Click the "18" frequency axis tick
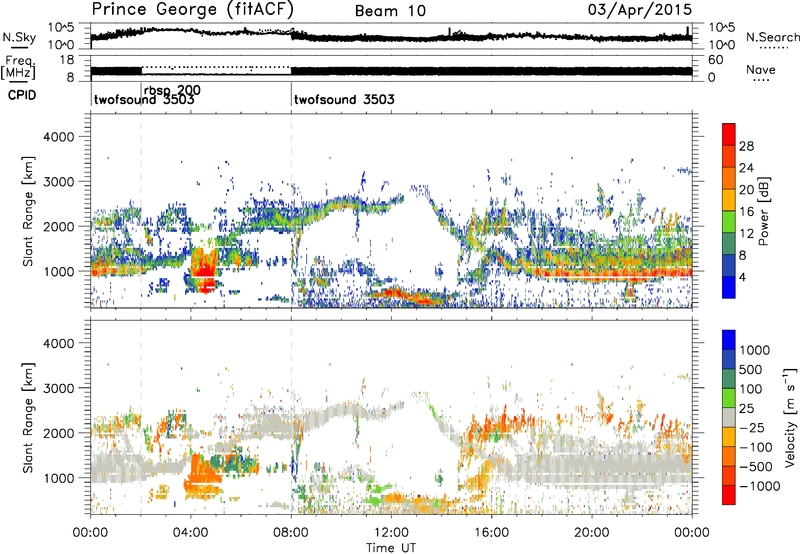Image resolution: width=800 pixels, height=554 pixels. [x=66, y=60]
